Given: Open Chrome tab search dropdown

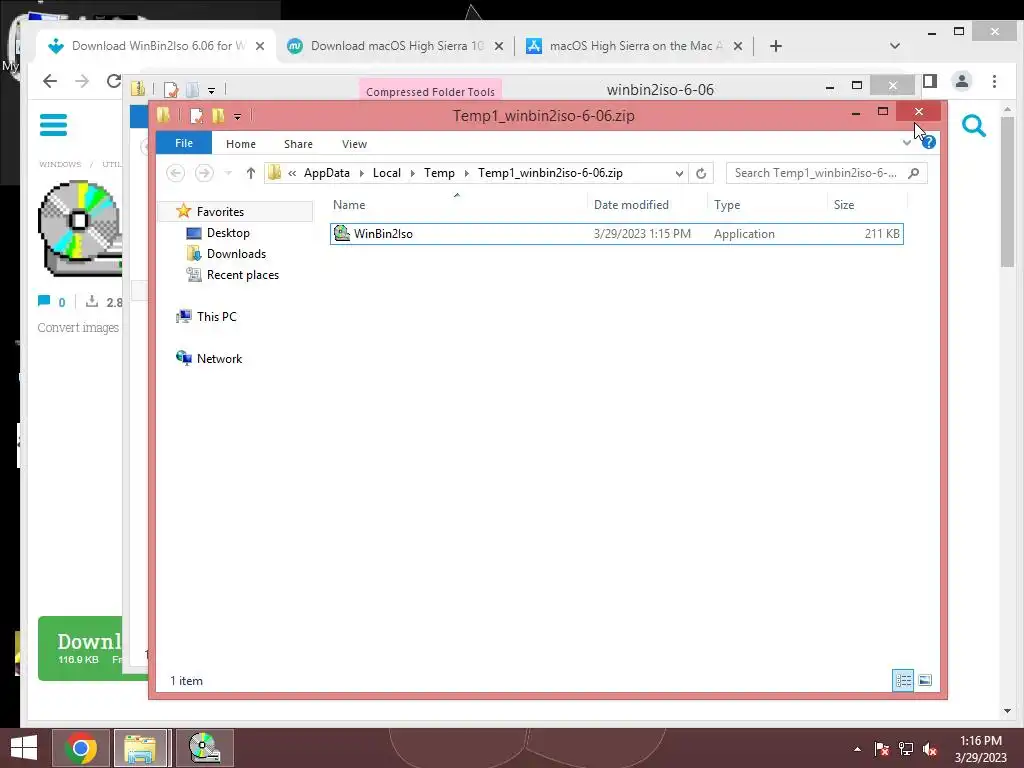Looking at the screenshot, I should tap(895, 46).
